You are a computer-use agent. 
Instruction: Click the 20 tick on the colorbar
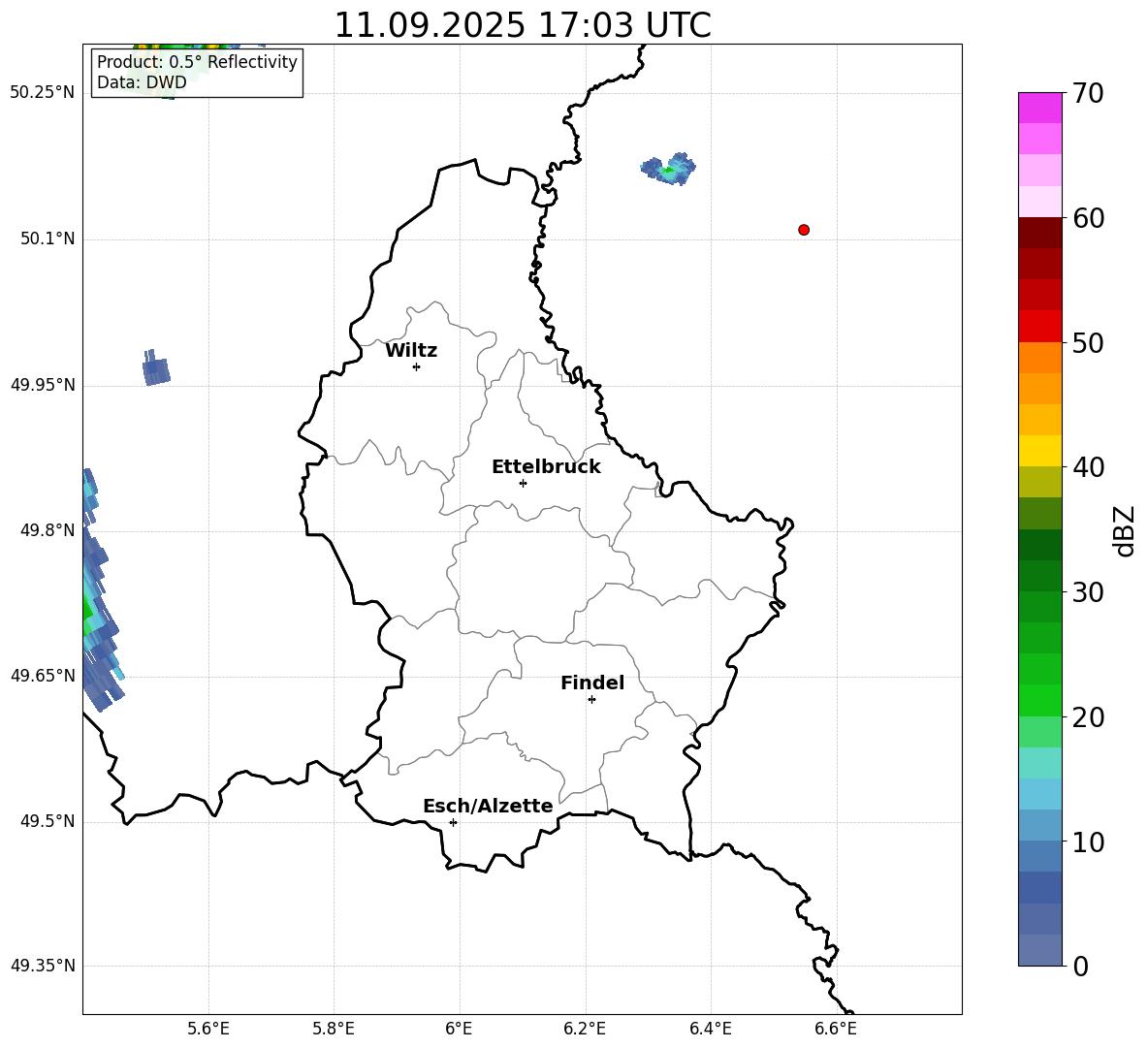coord(1088,716)
